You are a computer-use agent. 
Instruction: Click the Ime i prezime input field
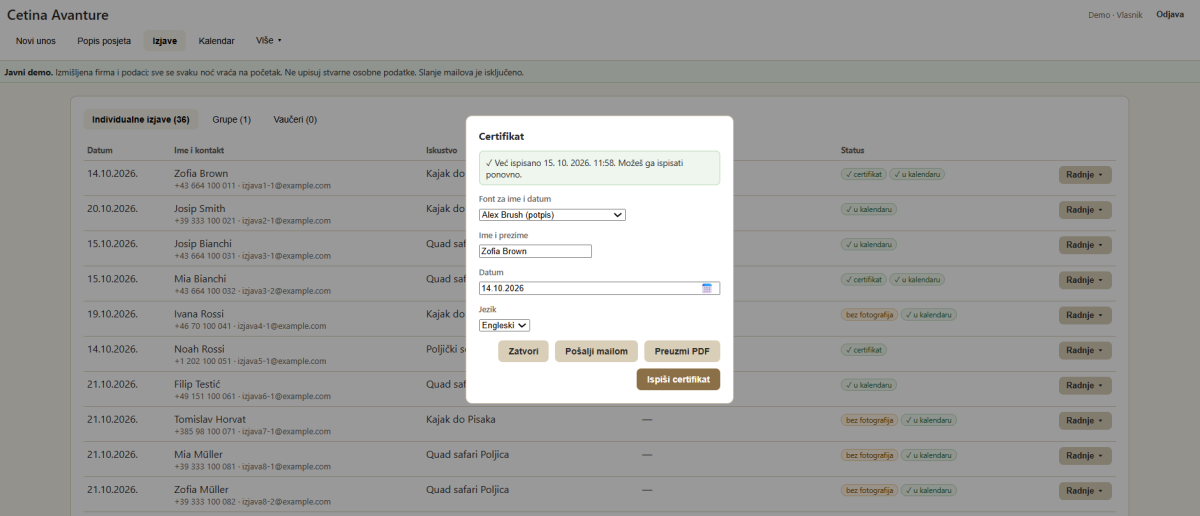535,251
